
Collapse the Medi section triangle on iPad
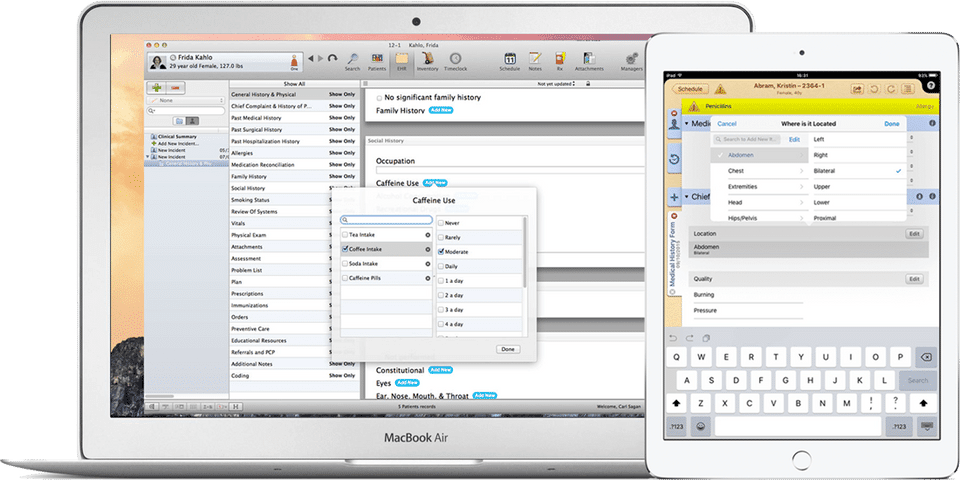(687, 124)
